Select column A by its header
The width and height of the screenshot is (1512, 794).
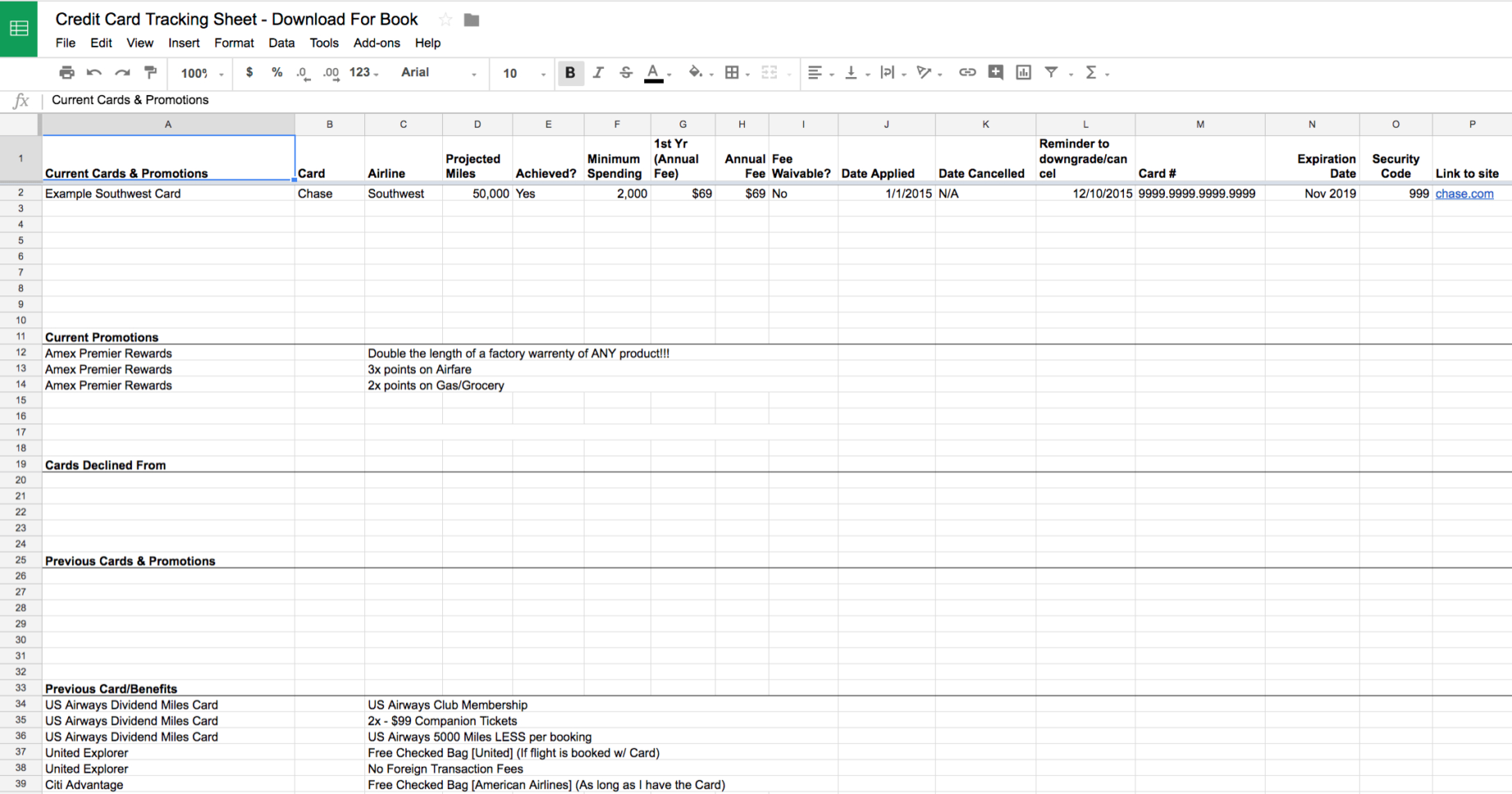(168, 124)
